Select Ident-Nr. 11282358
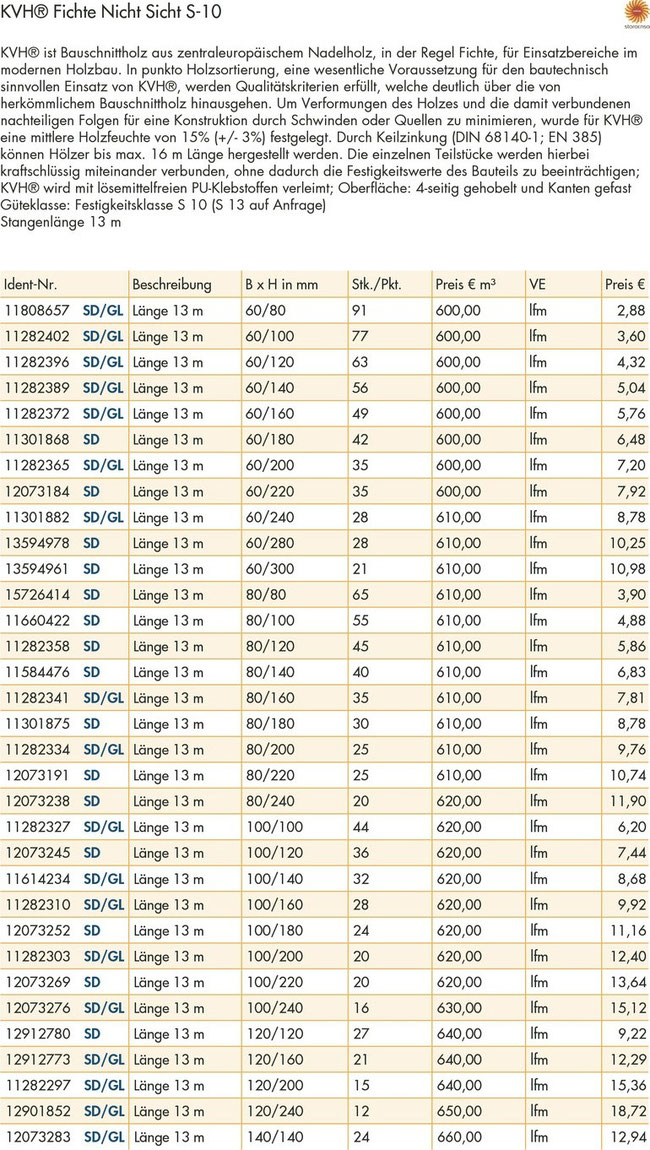The height and width of the screenshot is (1150, 650). click(x=37, y=646)
